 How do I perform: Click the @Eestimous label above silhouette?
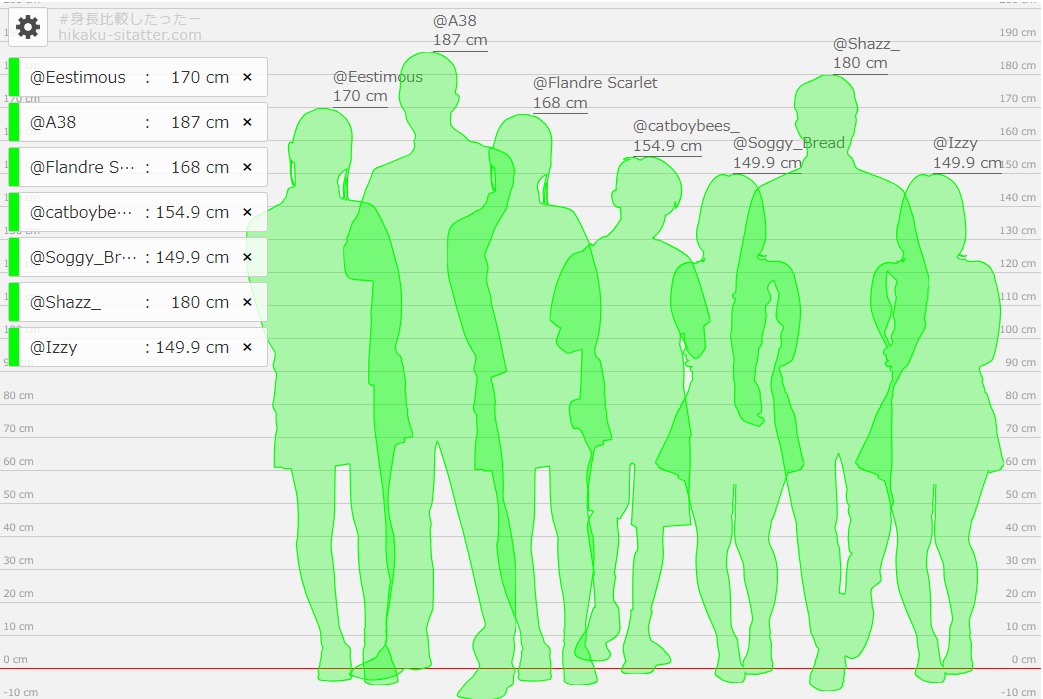pyautogui.click(x=378, y=76)
